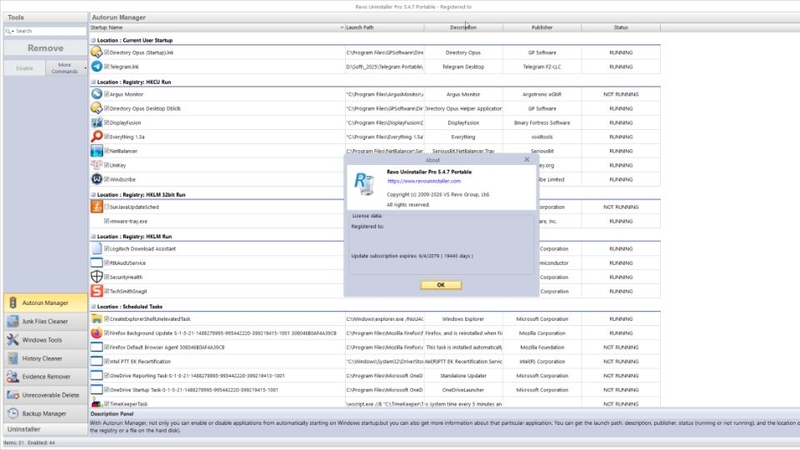Screen dimensions: 800x450
Task: Click the DisplayFusion entry icon
Action: coord(96,122)
